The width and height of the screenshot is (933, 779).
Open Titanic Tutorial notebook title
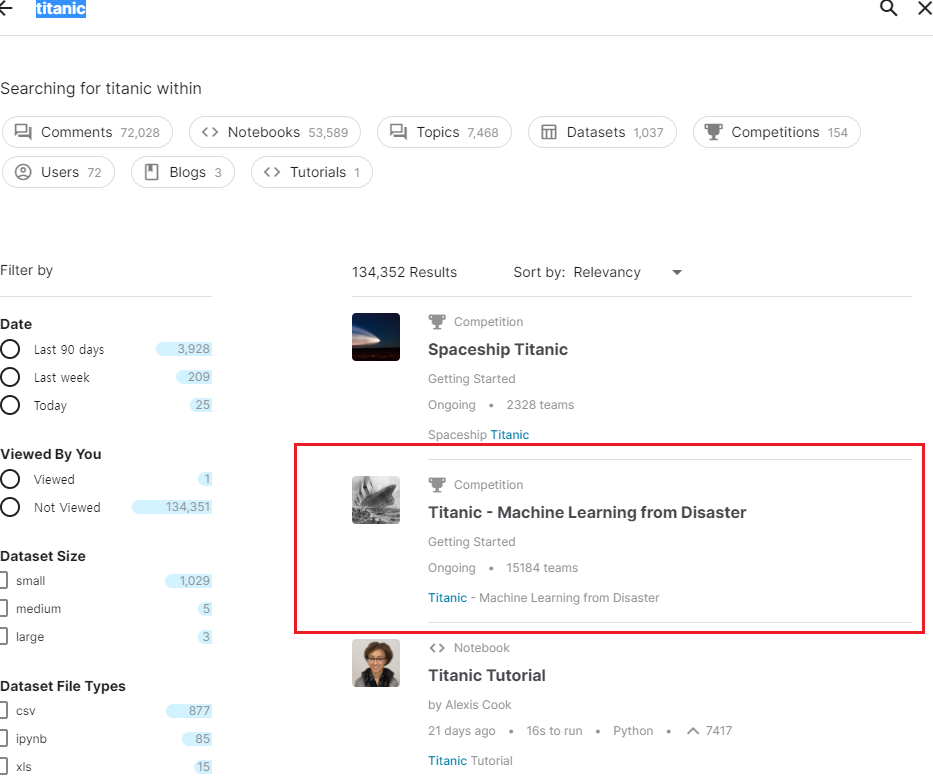pos(487,675)
